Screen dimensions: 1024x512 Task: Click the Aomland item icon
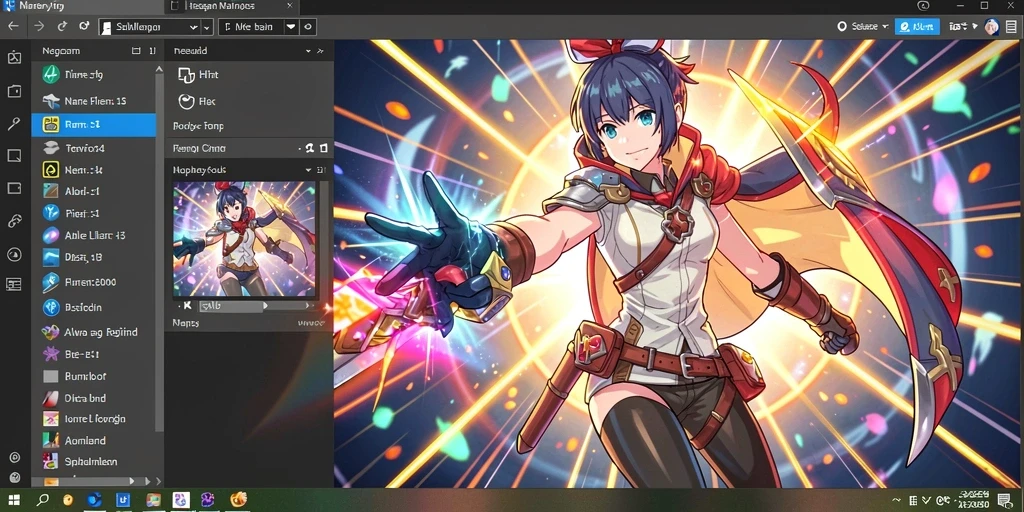point(51,440)
